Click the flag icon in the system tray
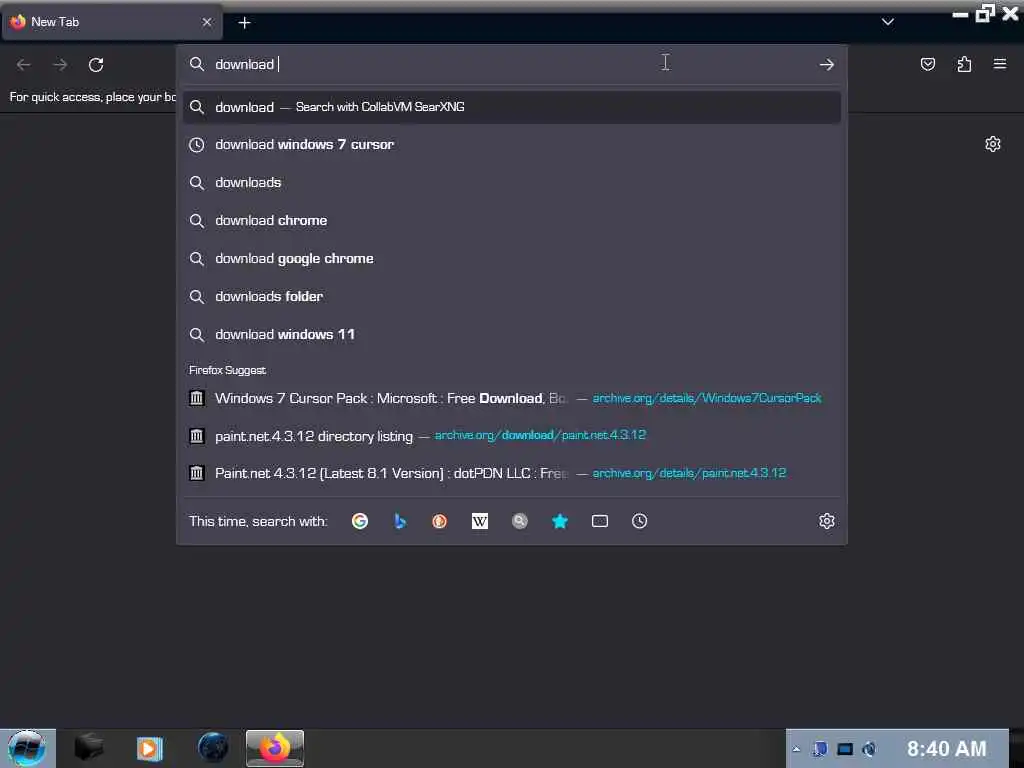 pyautogui.click(x=820, y=749)
